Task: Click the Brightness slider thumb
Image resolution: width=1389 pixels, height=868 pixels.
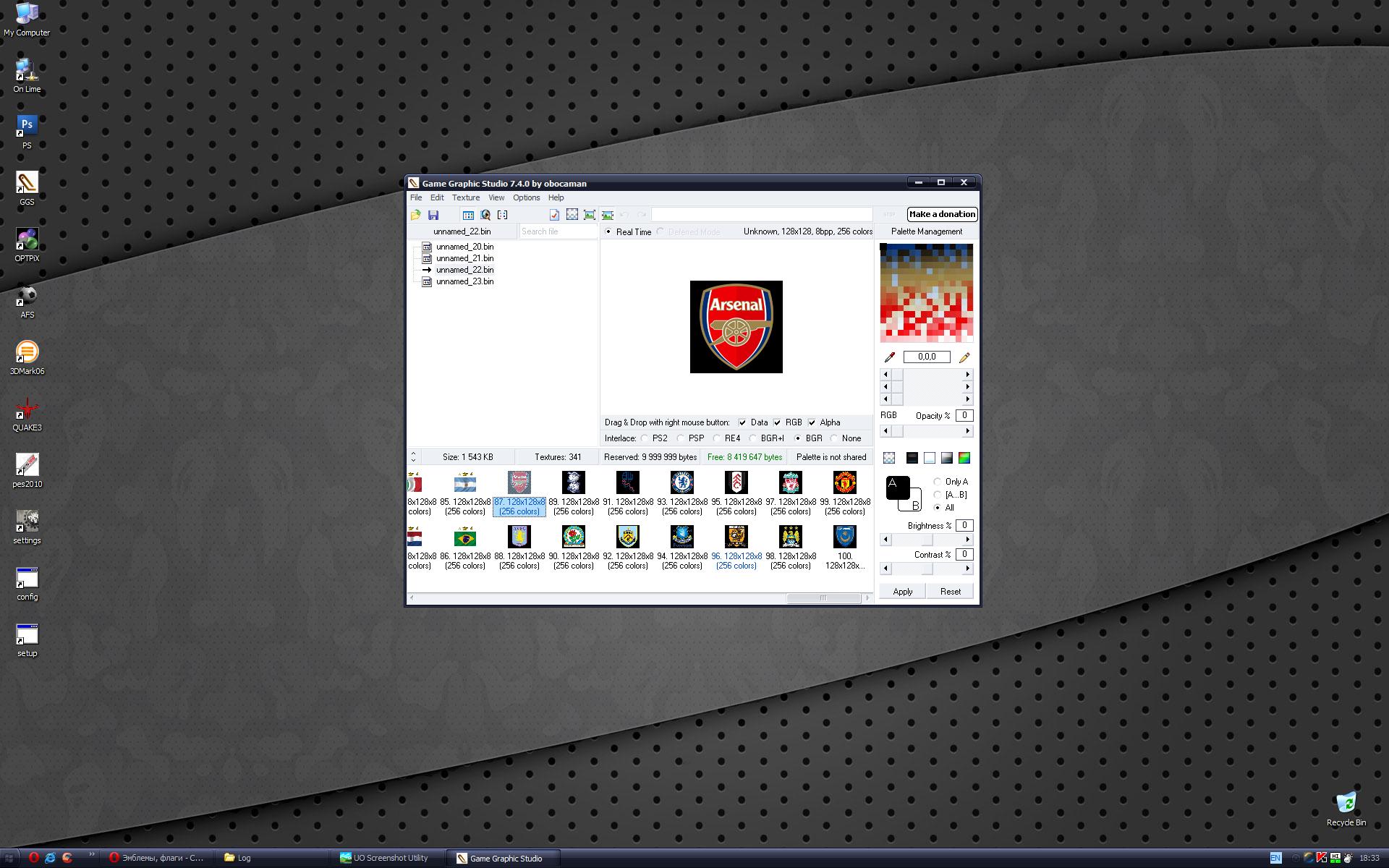Action: [x=927, y=540]
